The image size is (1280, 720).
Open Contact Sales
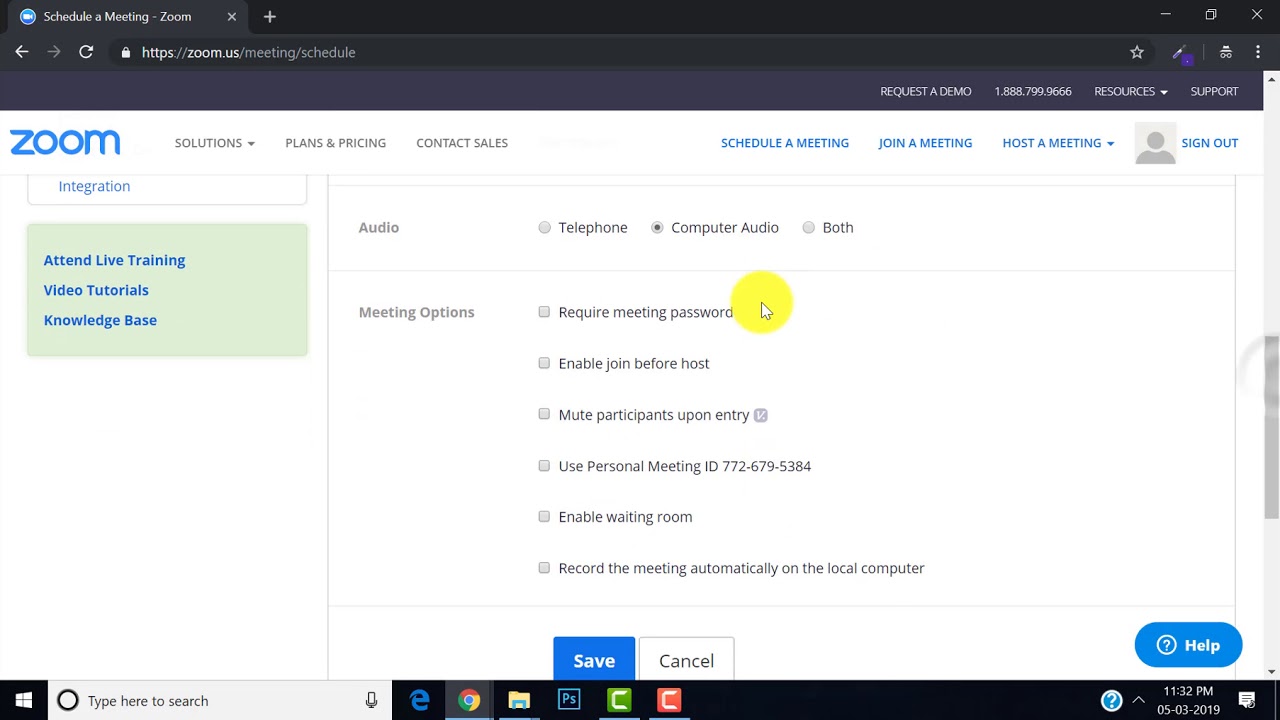462,143
